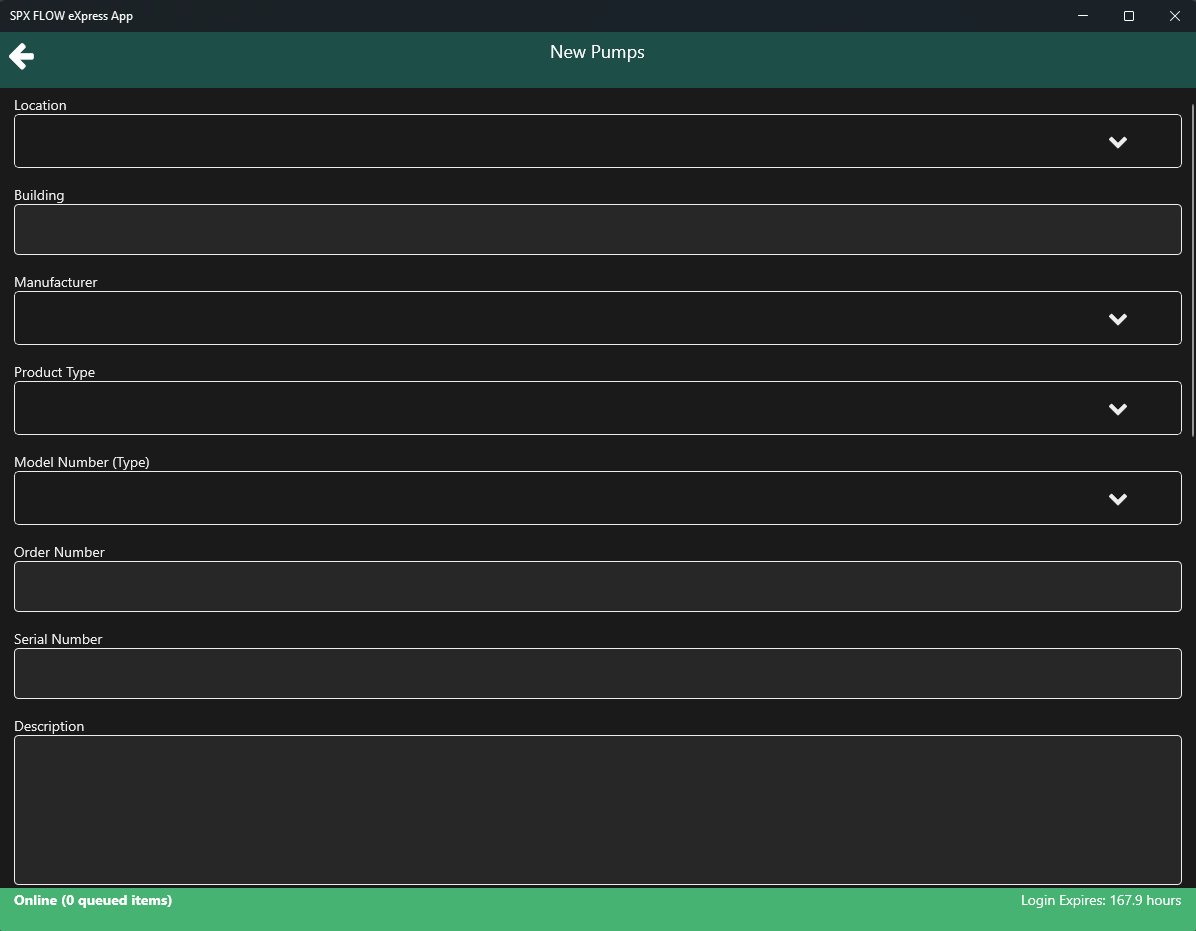Open the Model Number (Type) dropdown chevron

click(x=1117, y=499)
